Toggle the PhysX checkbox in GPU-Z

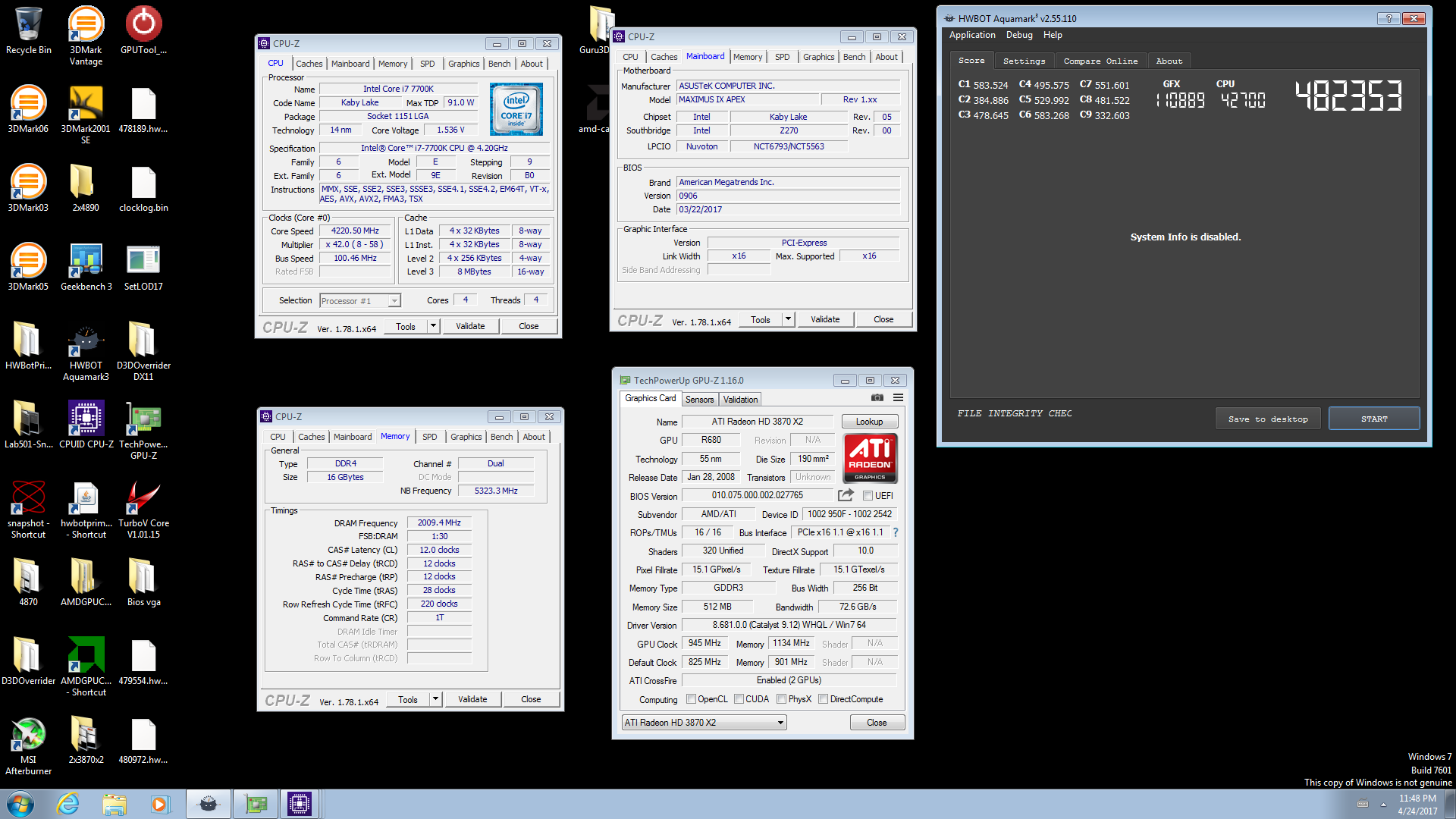(x=781, y=699)
